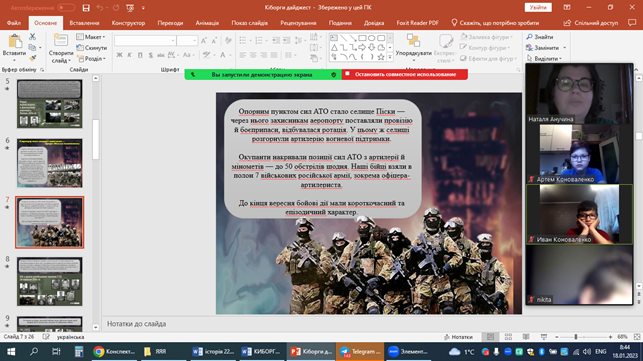Select slide 8 thumbnail

50,281
